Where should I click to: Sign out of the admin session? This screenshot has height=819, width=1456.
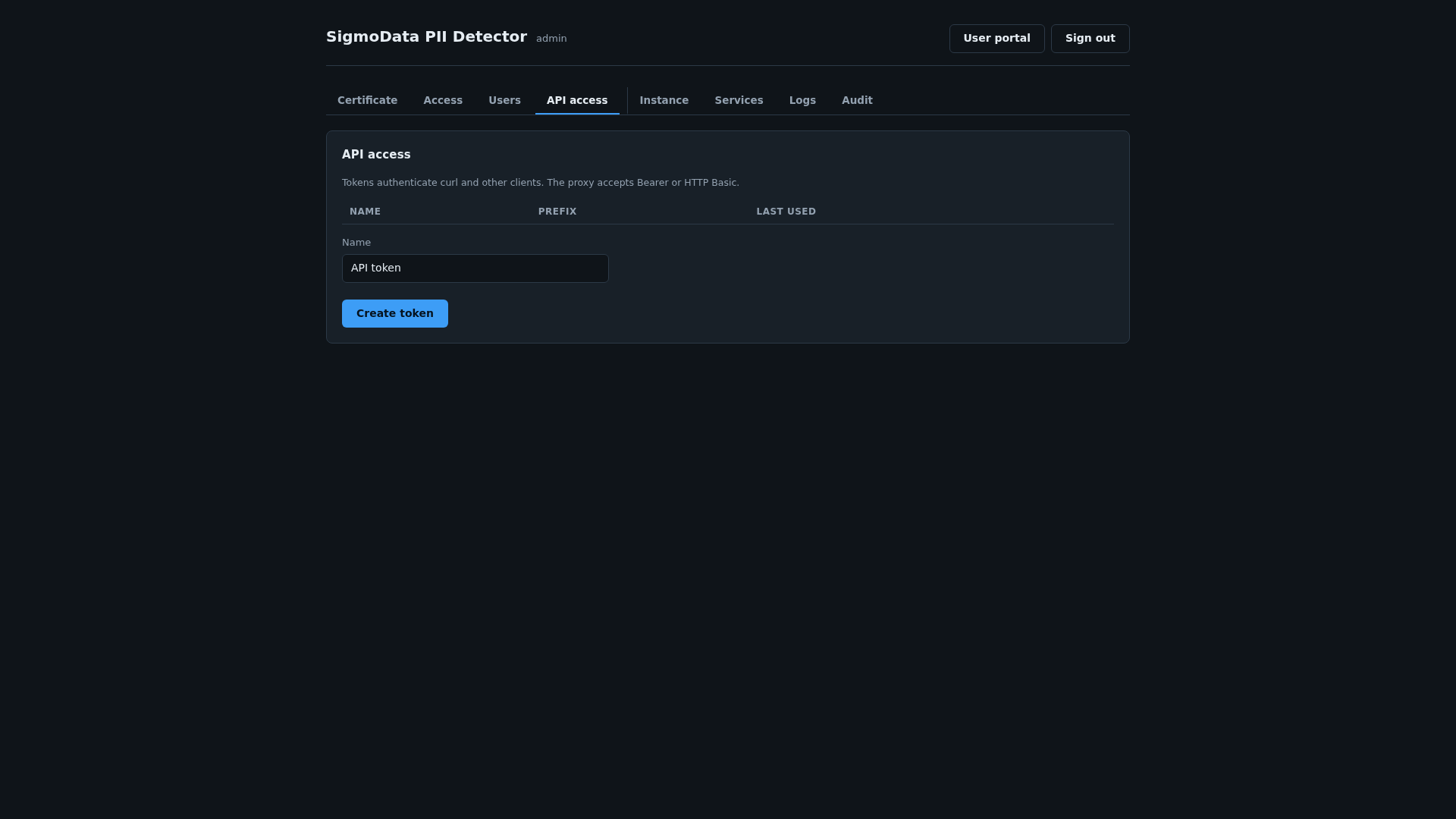[x=1090, y=39]
